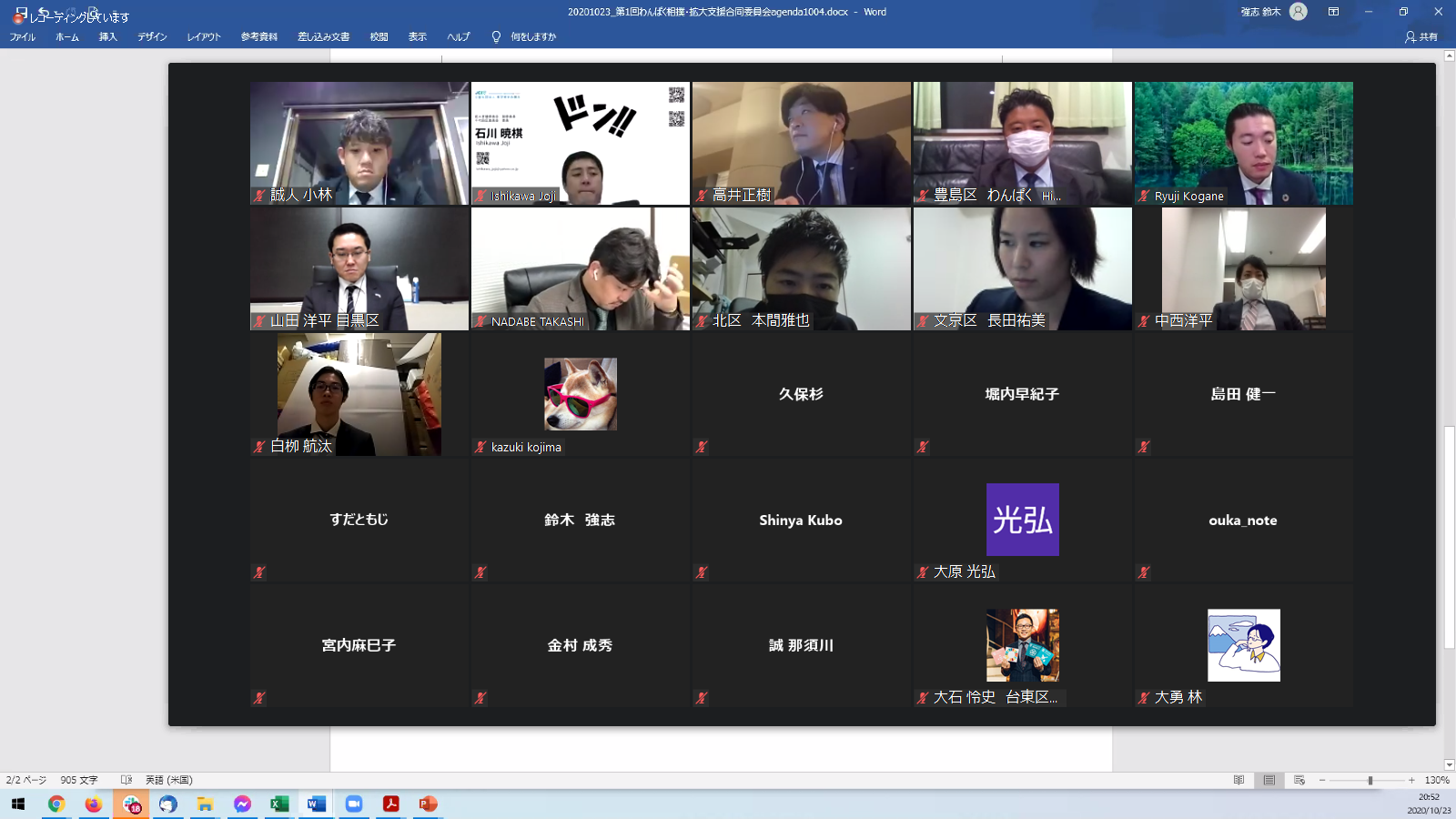Click the user account avatar icon
Image resolution: width=1456 pixels, height=819 pixels.
pos(1299,12)
